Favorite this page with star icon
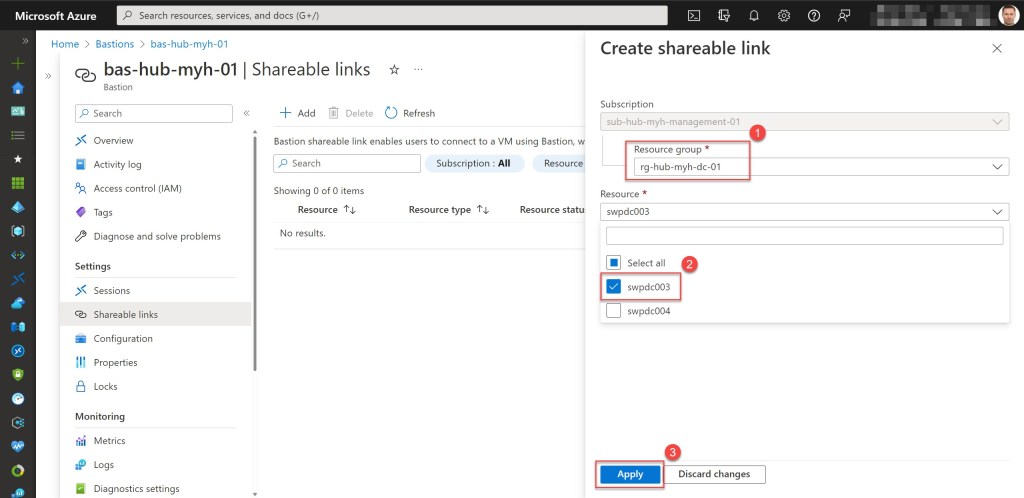Screen dimensions: 1024x498 pyautogui.click(x=394, y=70)
